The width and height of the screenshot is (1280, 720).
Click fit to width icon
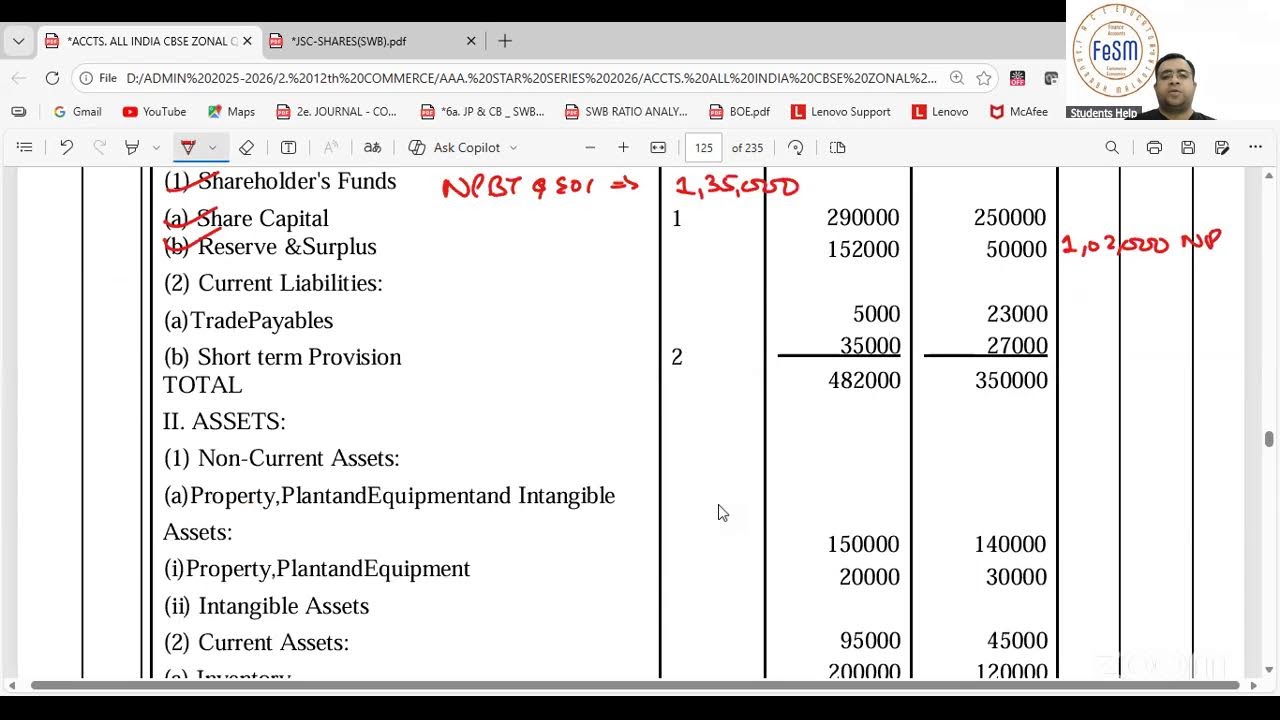(658, 147)
